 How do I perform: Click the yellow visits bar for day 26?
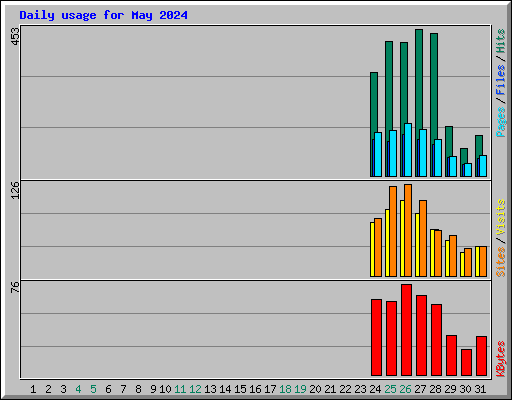(402, 238)
